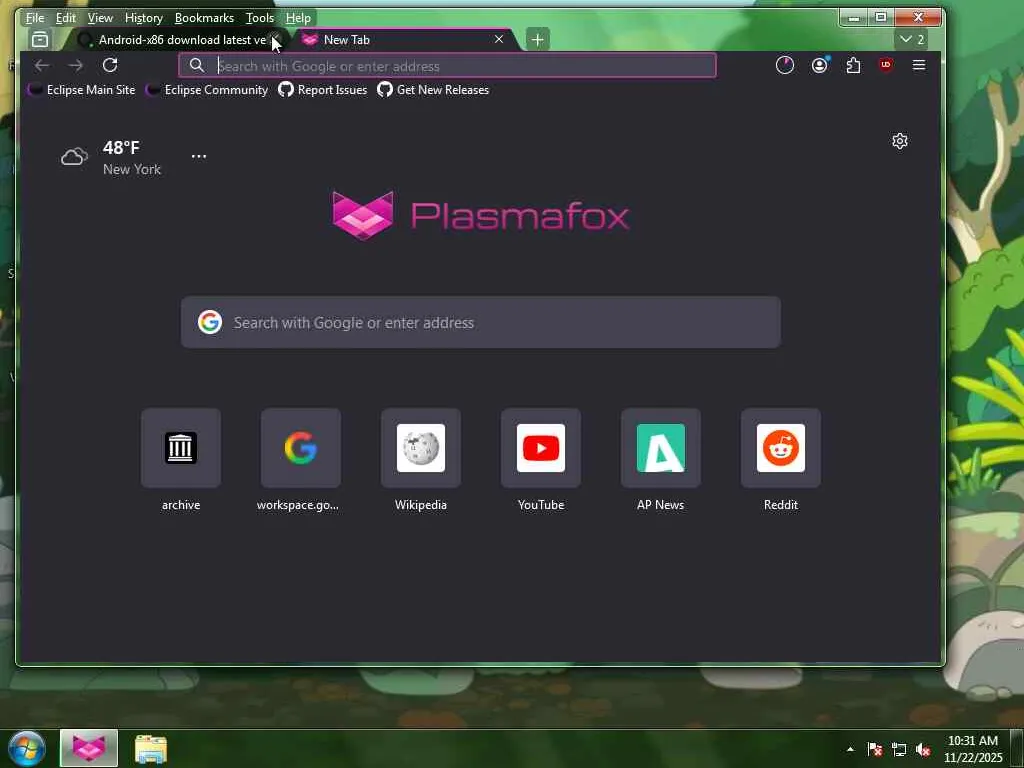
Task: Open the View menu
Action: click(x=100, y=18)
